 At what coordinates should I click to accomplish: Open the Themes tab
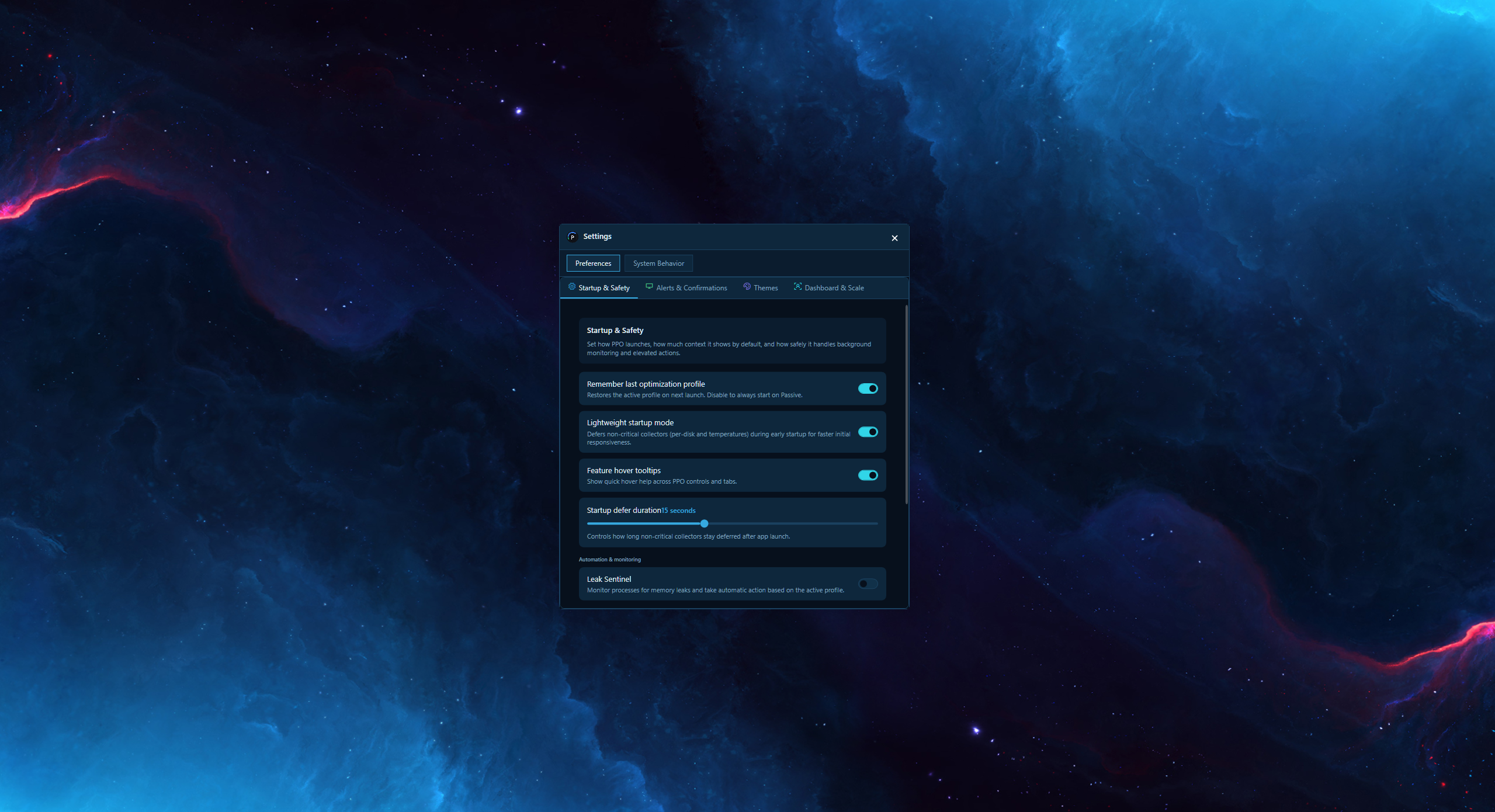pyautogui.click(x=761, y=288)
